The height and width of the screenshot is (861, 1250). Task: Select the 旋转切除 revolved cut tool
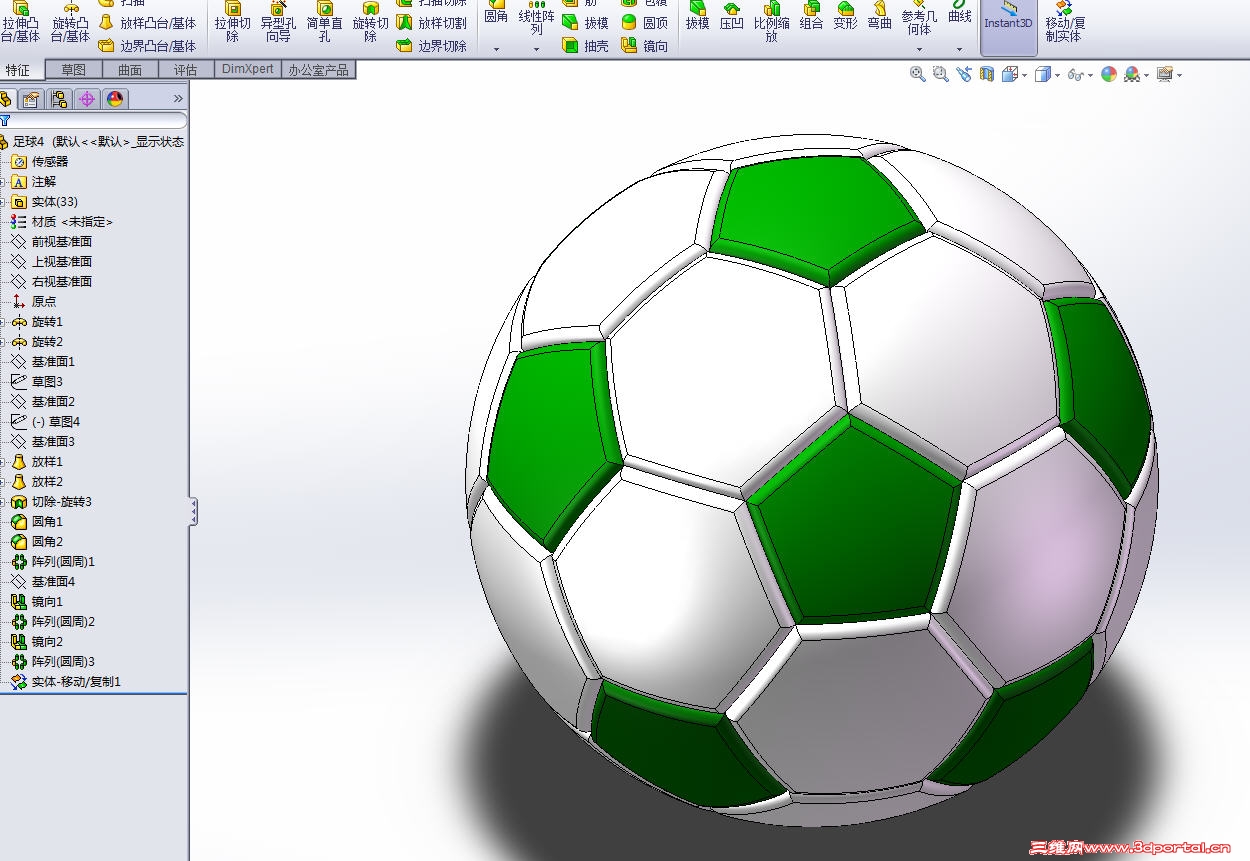point(370,22)
